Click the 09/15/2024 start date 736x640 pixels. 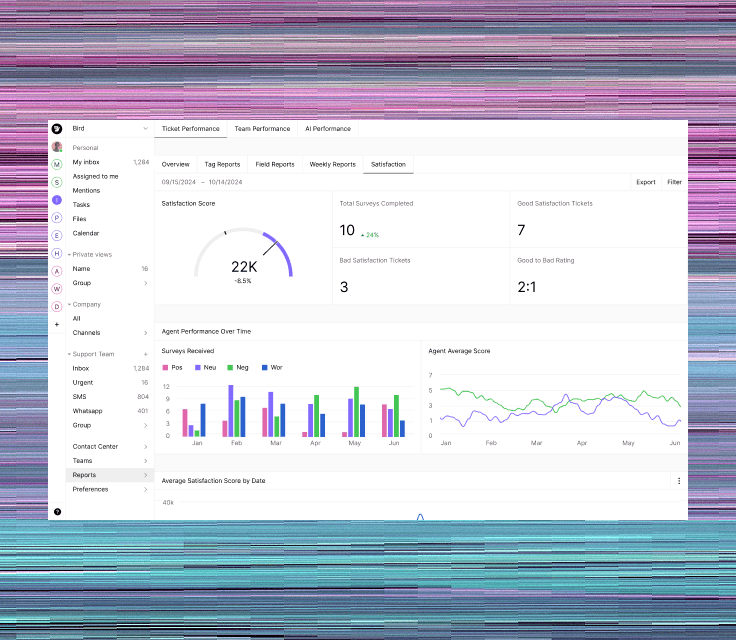coord(179,182)
